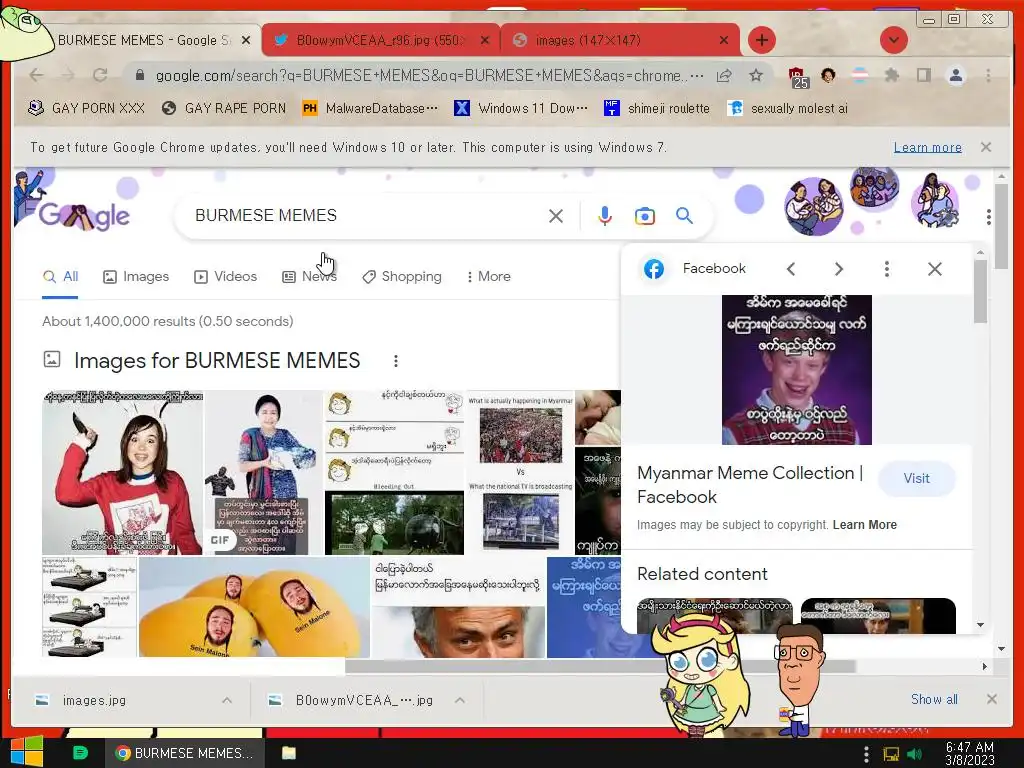Open the woman in blue dress GIF thumbnail
The width and height of the screenshot is (1024, 768).
click(264, 473)
